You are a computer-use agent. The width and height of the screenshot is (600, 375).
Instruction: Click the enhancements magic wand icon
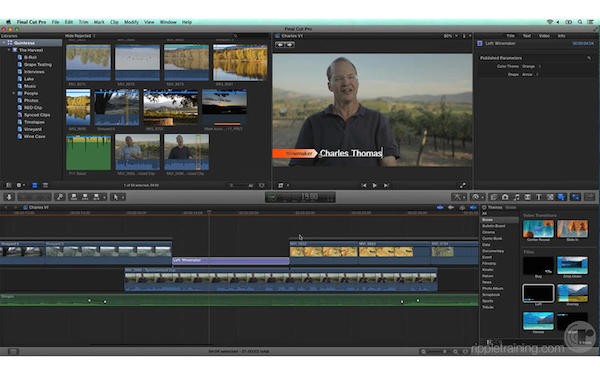[457, 197]
